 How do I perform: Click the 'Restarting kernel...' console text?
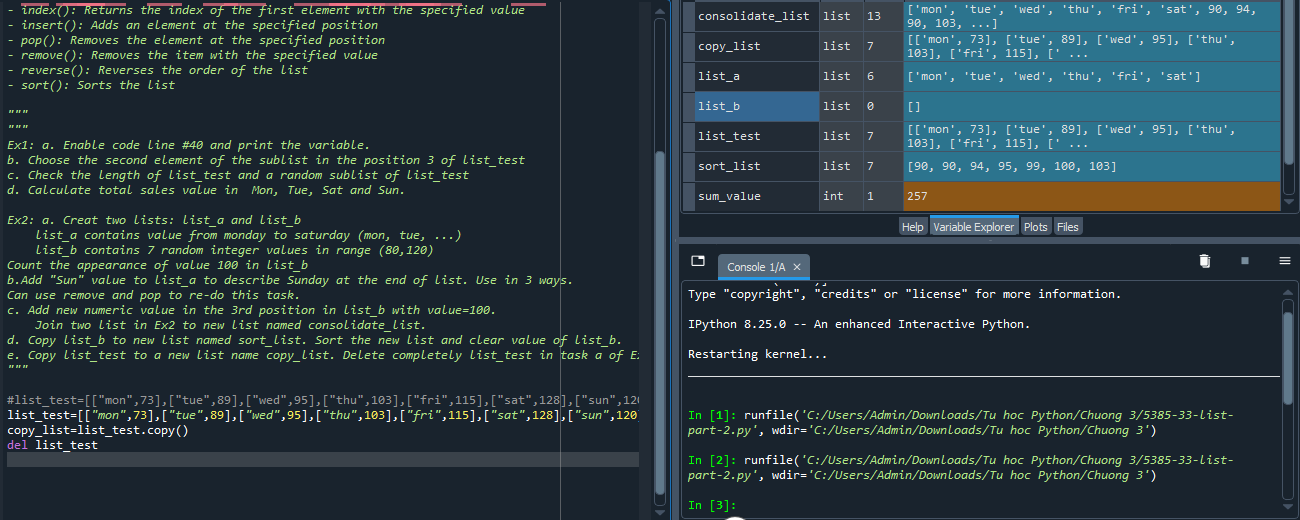point(758,355)
